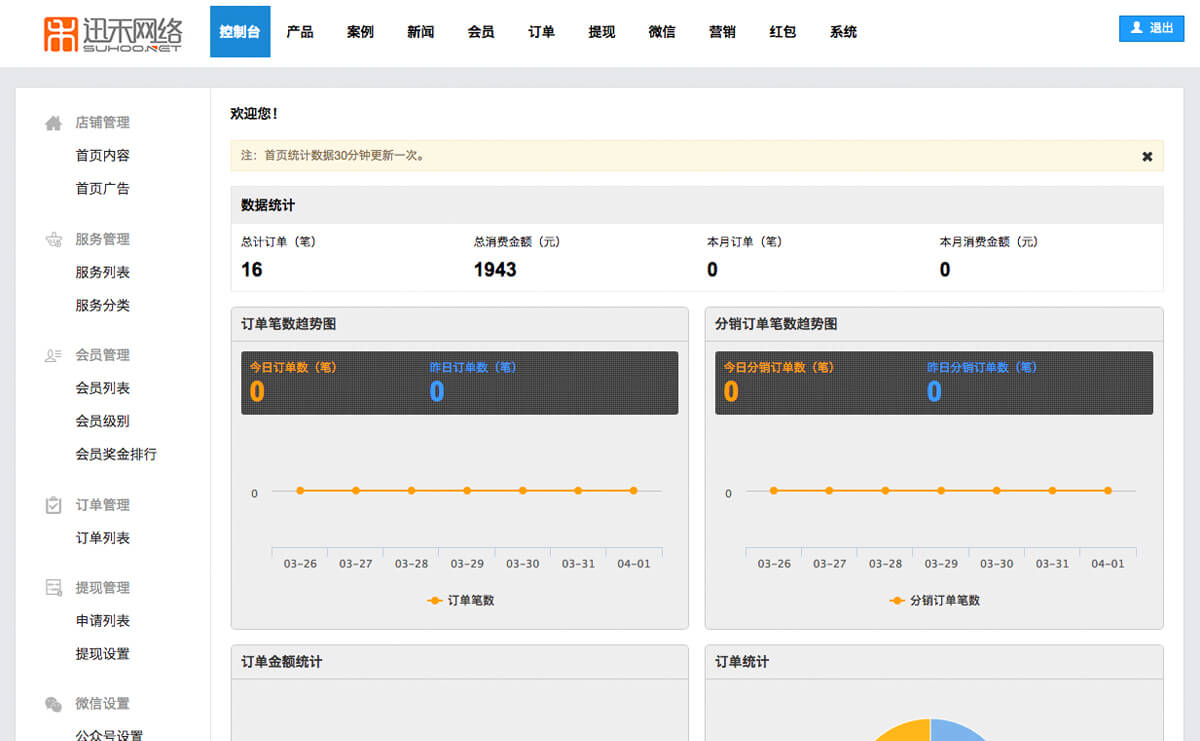Log out with the 退出 button

click(x=1151, y=29)
